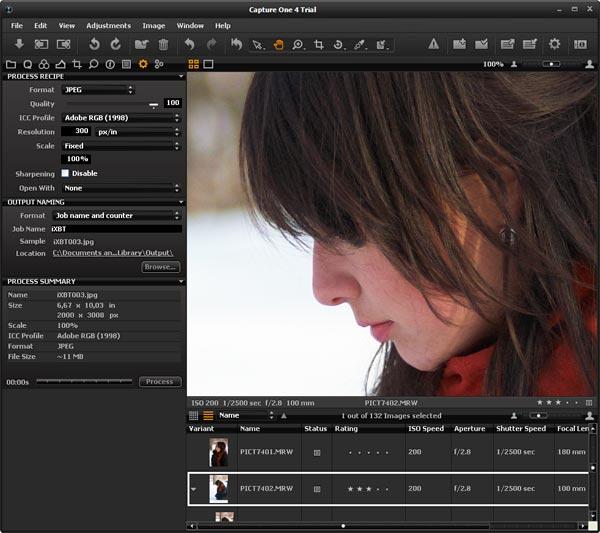Image resolution: width=600 pixels, height=533 pixels.
Task: Adjust the viewer zoom slider near 100%
Action: [x=551, y=64]
